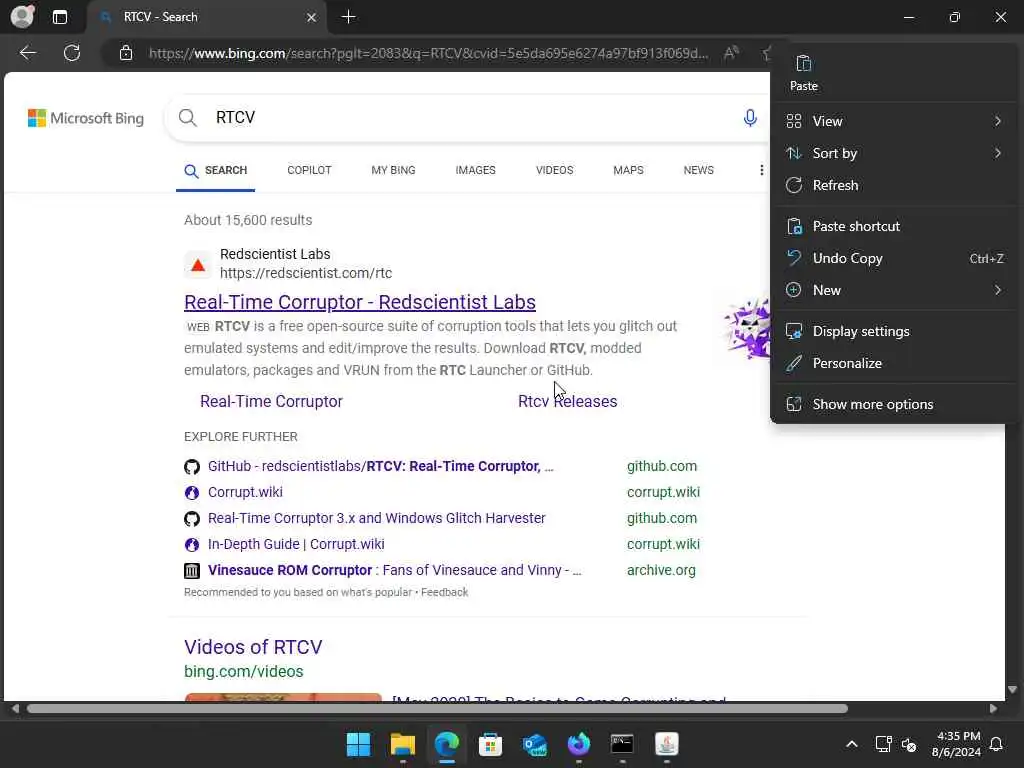1024x768 pixels.
Task: Click the horizontal scrollbar thumb
Action: point(437,709)
